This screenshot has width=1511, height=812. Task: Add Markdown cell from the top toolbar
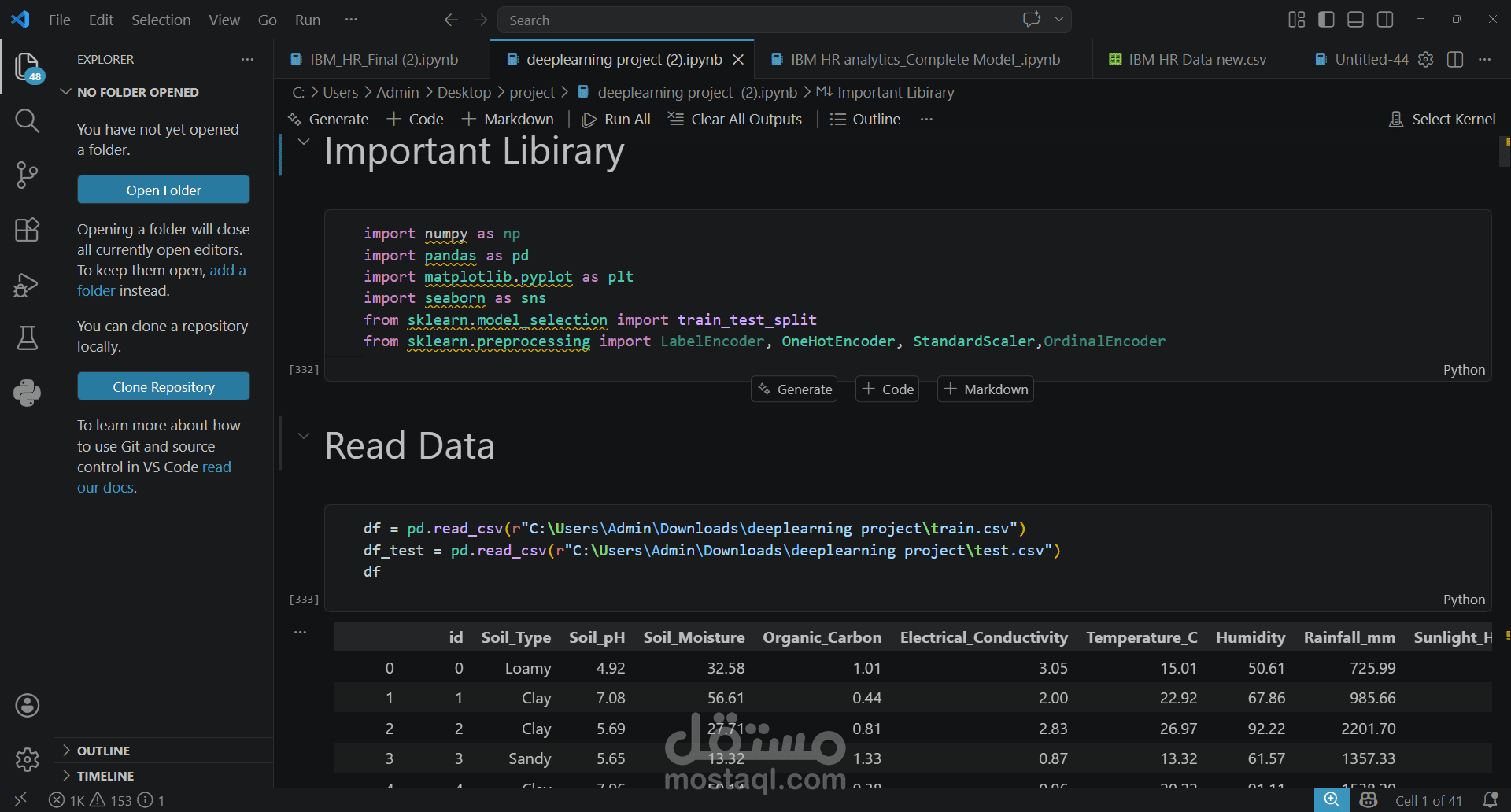pyautogui.click(x=508, y=119)
